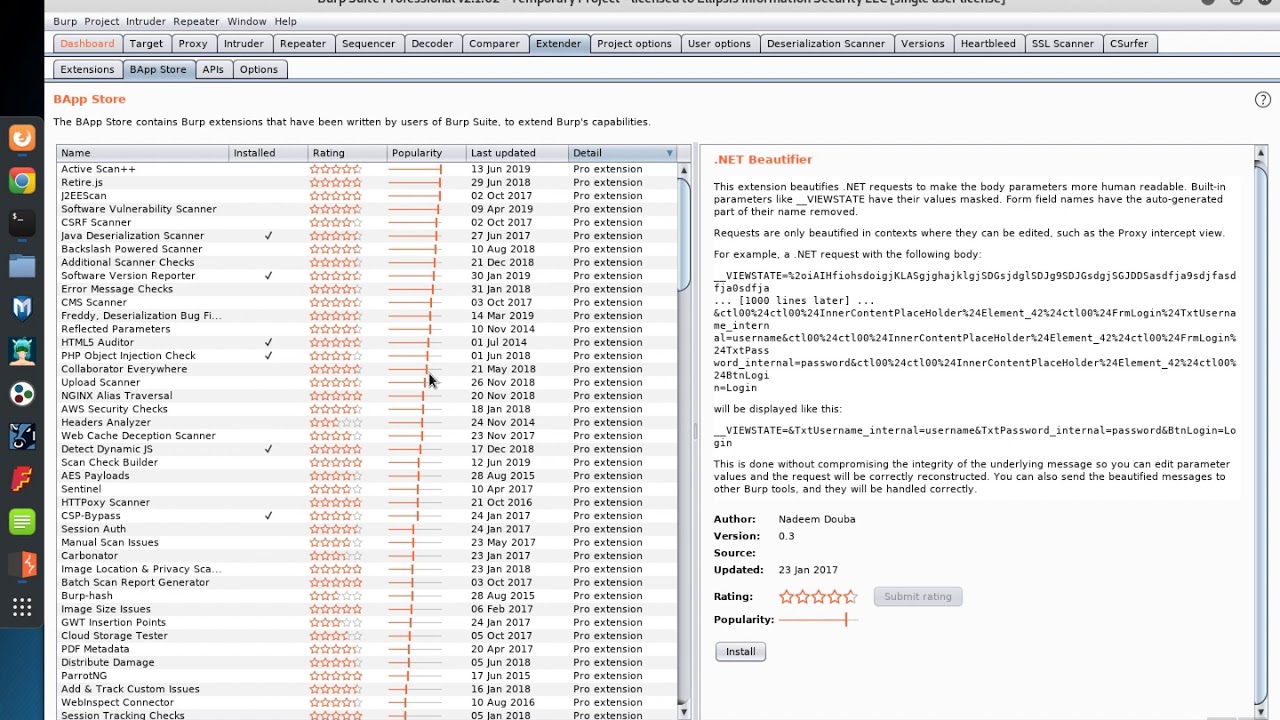1280x720 pixels.
Task: Select the J2EEScan extension
Action: (x=367, y=196)
